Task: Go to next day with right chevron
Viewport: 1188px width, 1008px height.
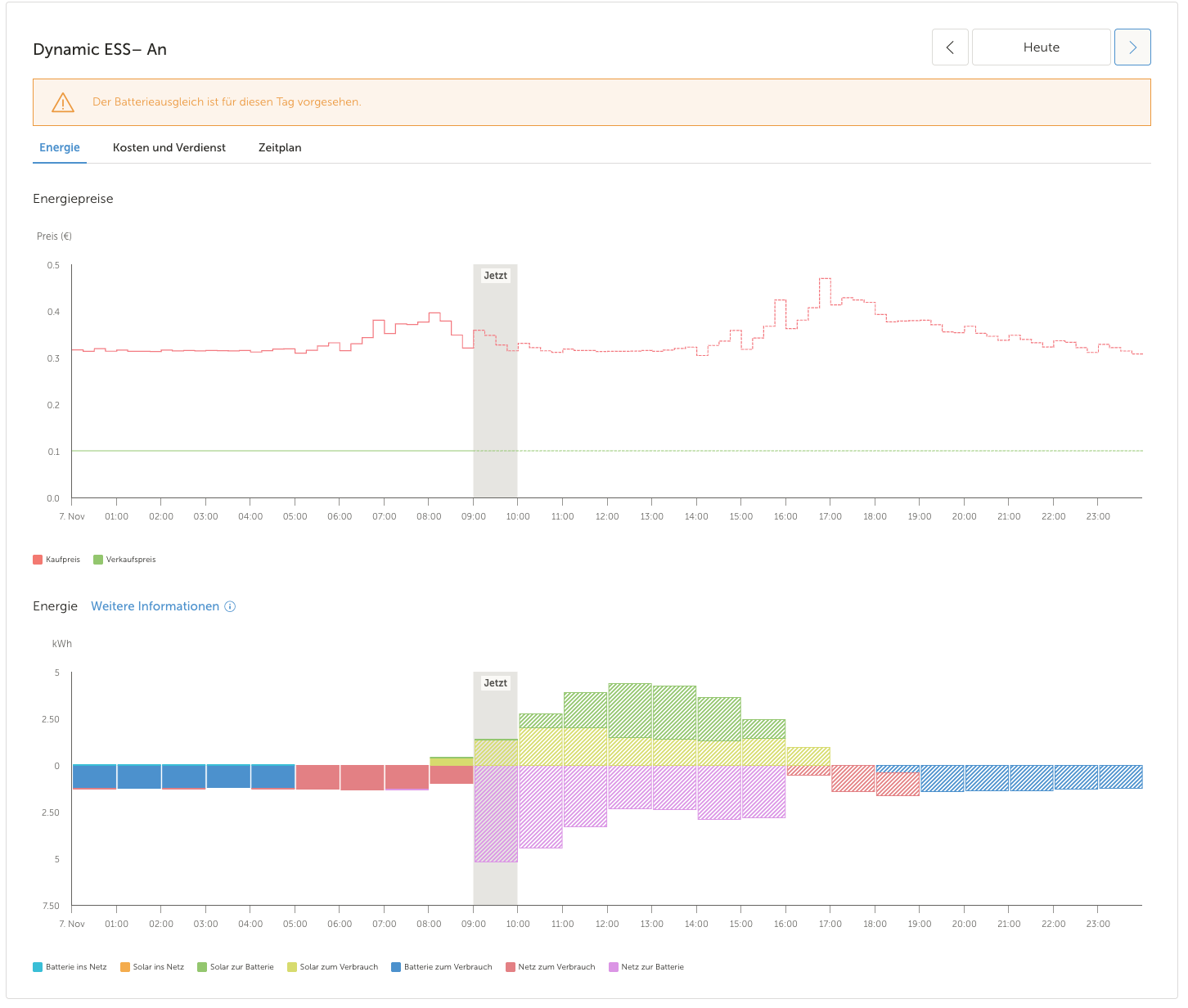Action: pyautogui.click(x=1132, y=47)
